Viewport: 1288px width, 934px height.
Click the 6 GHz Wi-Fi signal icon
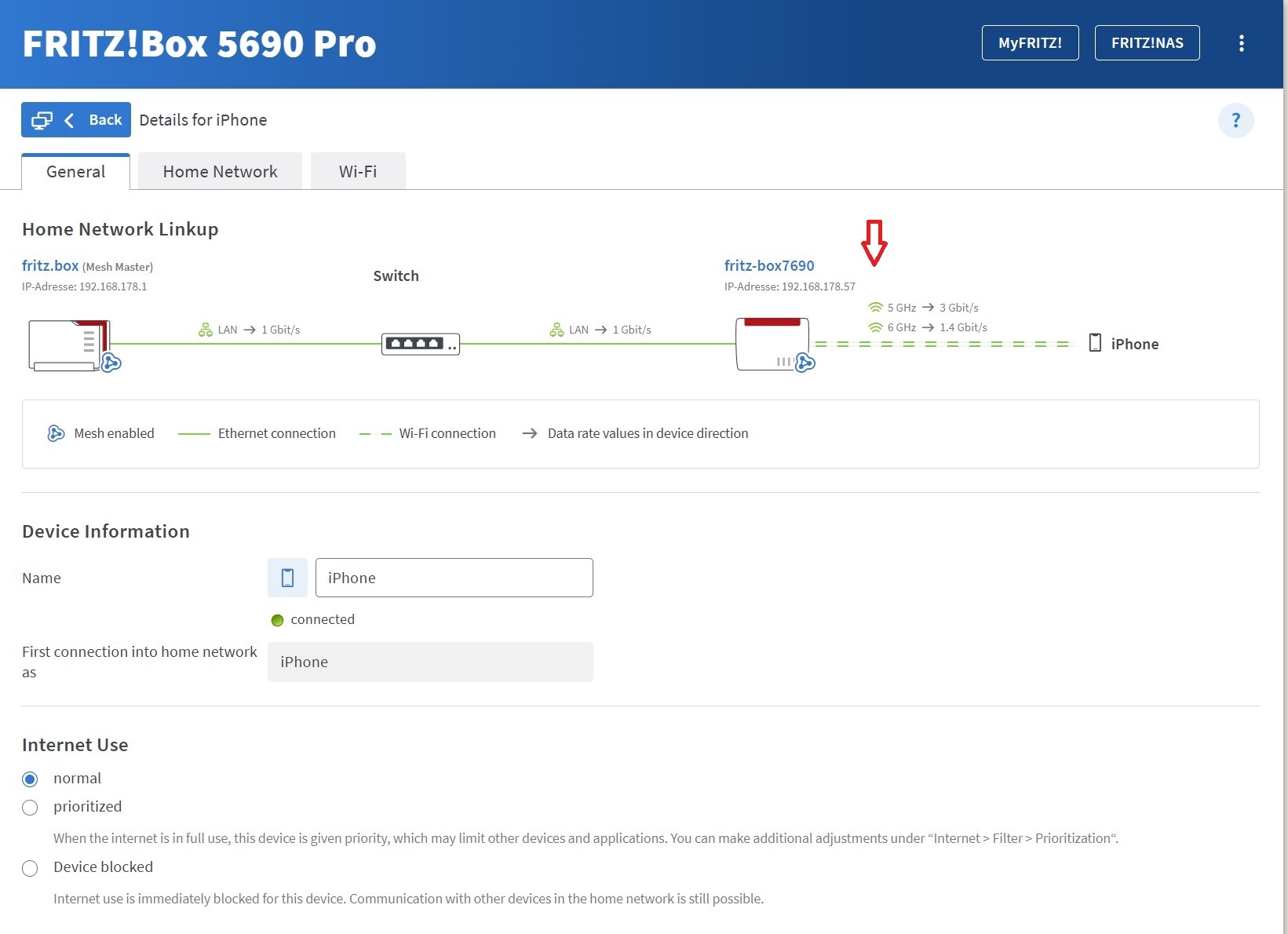click(875, 327)
